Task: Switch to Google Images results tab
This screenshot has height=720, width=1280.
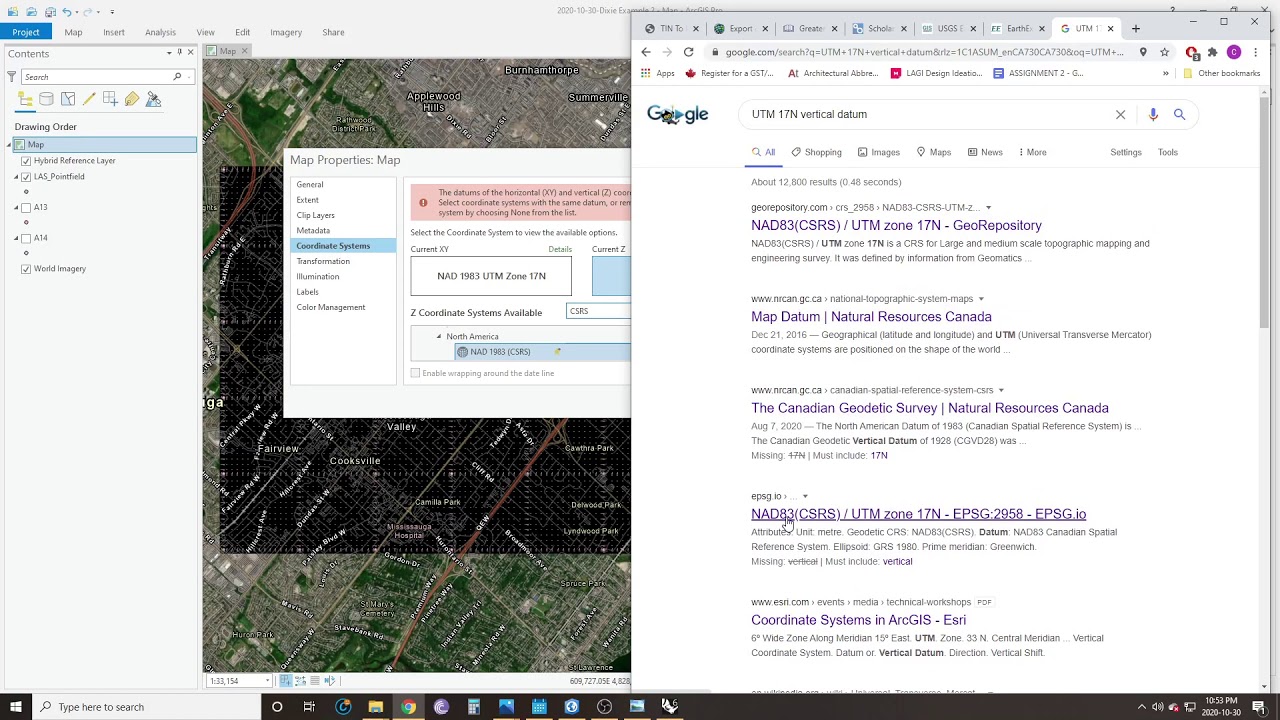Action: pyautogui.click(x=877, y=153)
